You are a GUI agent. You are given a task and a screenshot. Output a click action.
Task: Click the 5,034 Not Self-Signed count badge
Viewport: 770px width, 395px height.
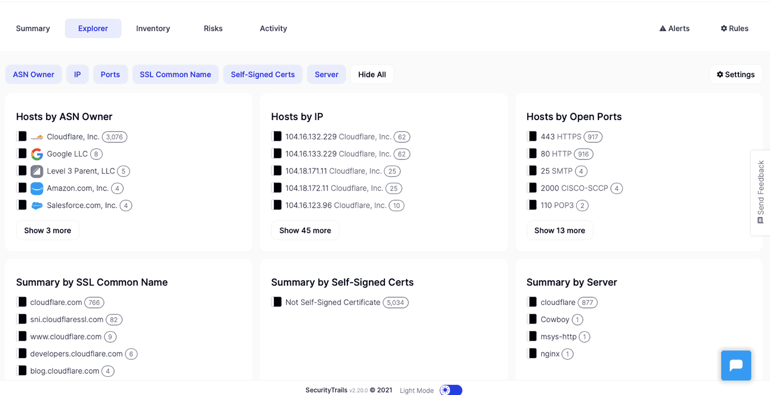[x=395, y=303]
